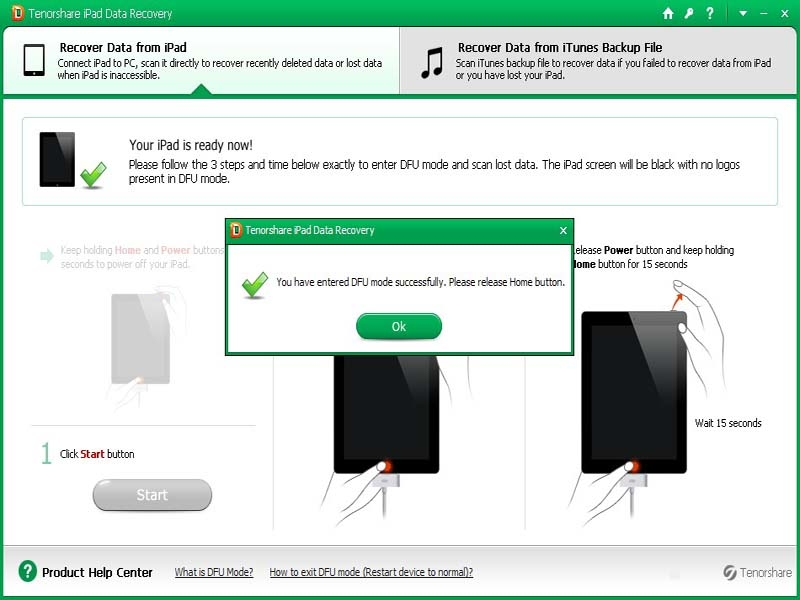
Task: Click the Tenorshare logo in dialog title
Action: (x=236, y=230)
